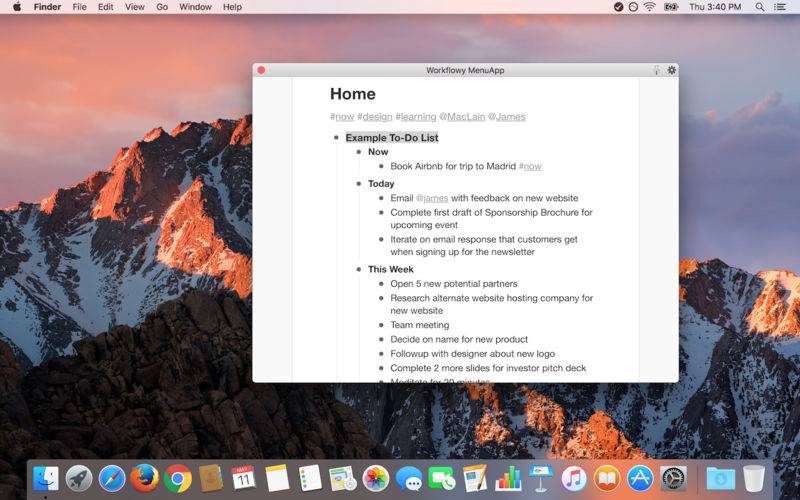
Task: Launch Firefox from the Dock
Action: [144, 478]
